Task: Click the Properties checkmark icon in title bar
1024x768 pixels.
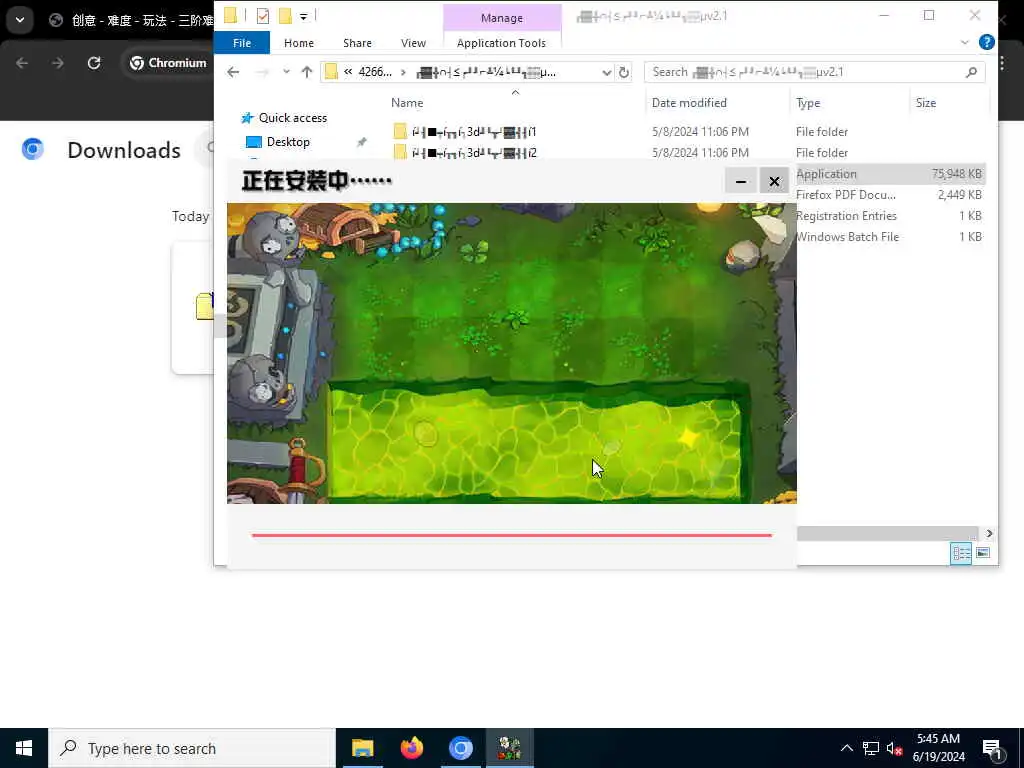Action: point(263,16)
